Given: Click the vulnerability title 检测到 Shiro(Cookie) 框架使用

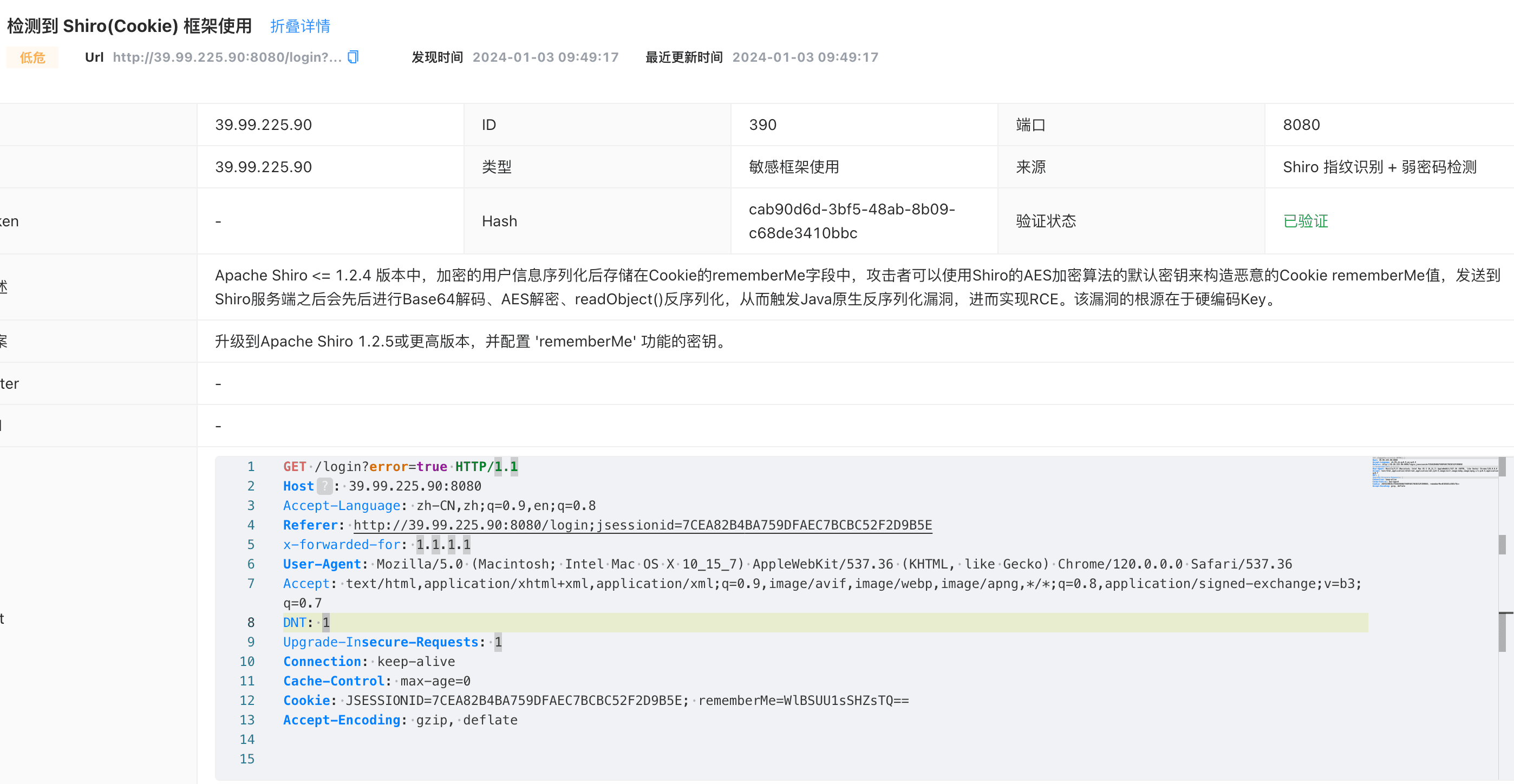Looking at the screenshot, I should click(x=129, y=26).
